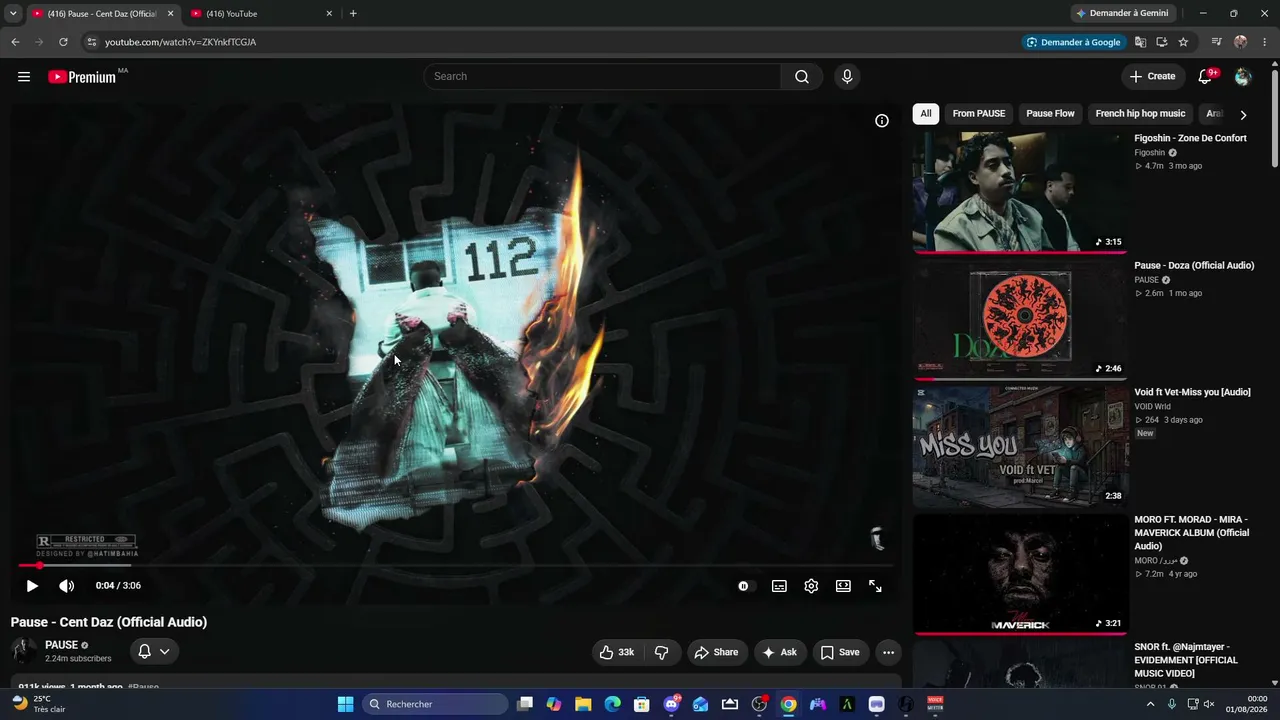The width and height of the screenshot is (1280, 720).
Task: Like the video (33k)
Action: (617, 652)
